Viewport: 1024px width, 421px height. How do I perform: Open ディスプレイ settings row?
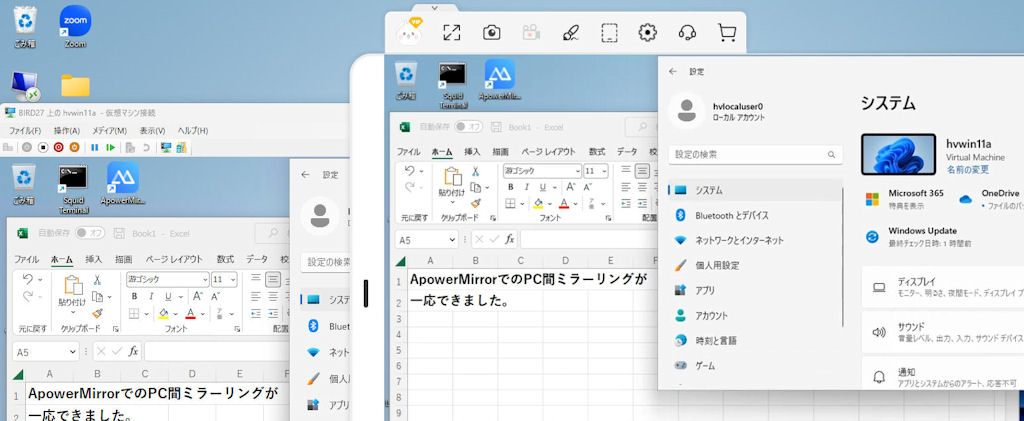[x=943, y=287]
